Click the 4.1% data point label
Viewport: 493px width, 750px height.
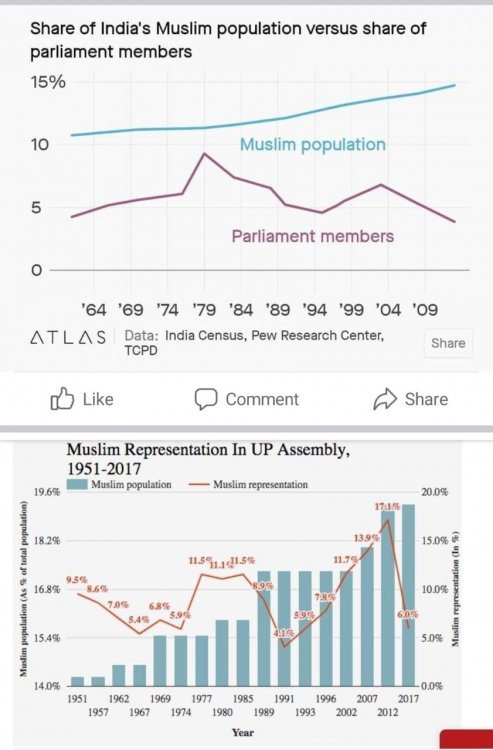[x=284, y=633]
